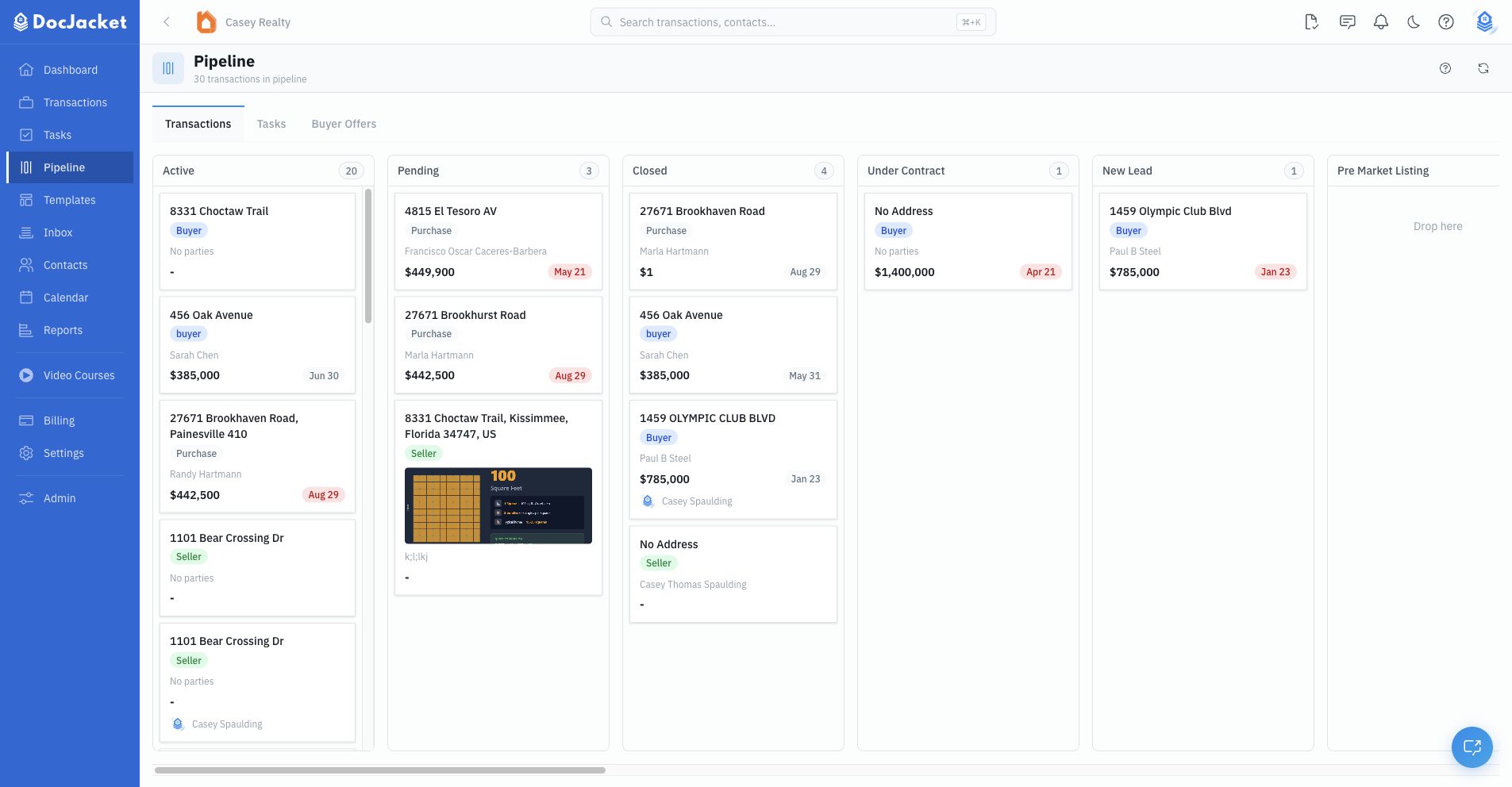Open the user profile avatar
1512x787 pixels.
pos(1485,22)
